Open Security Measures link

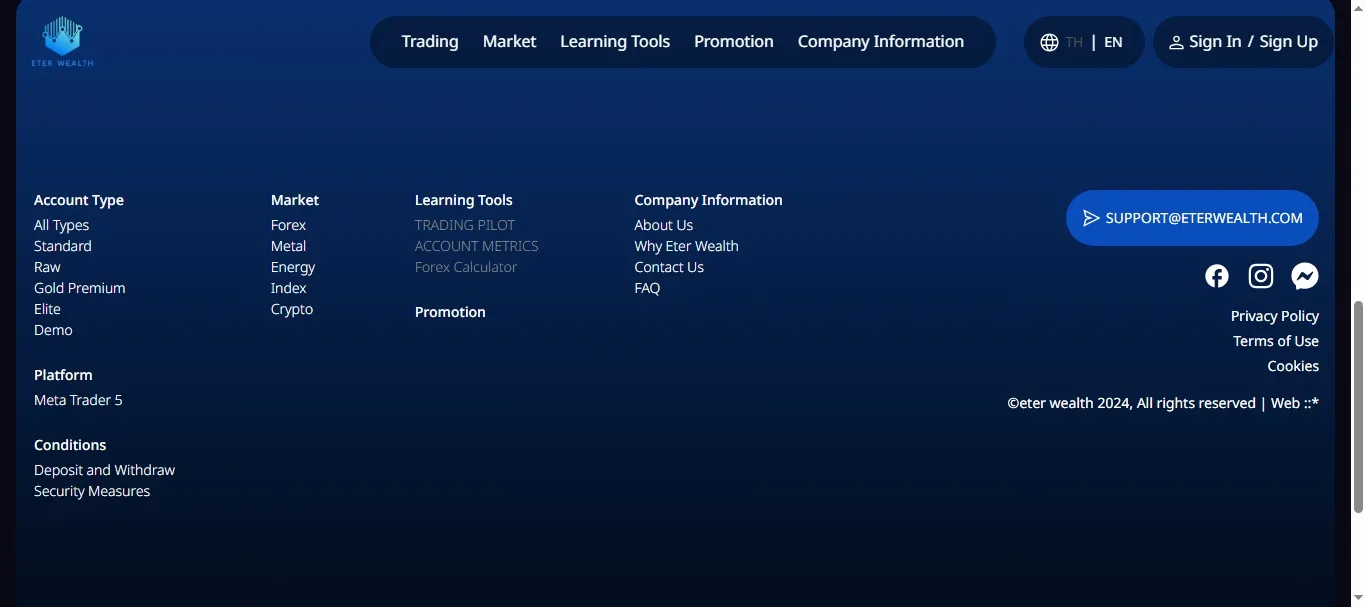click(x=92, y=491)
